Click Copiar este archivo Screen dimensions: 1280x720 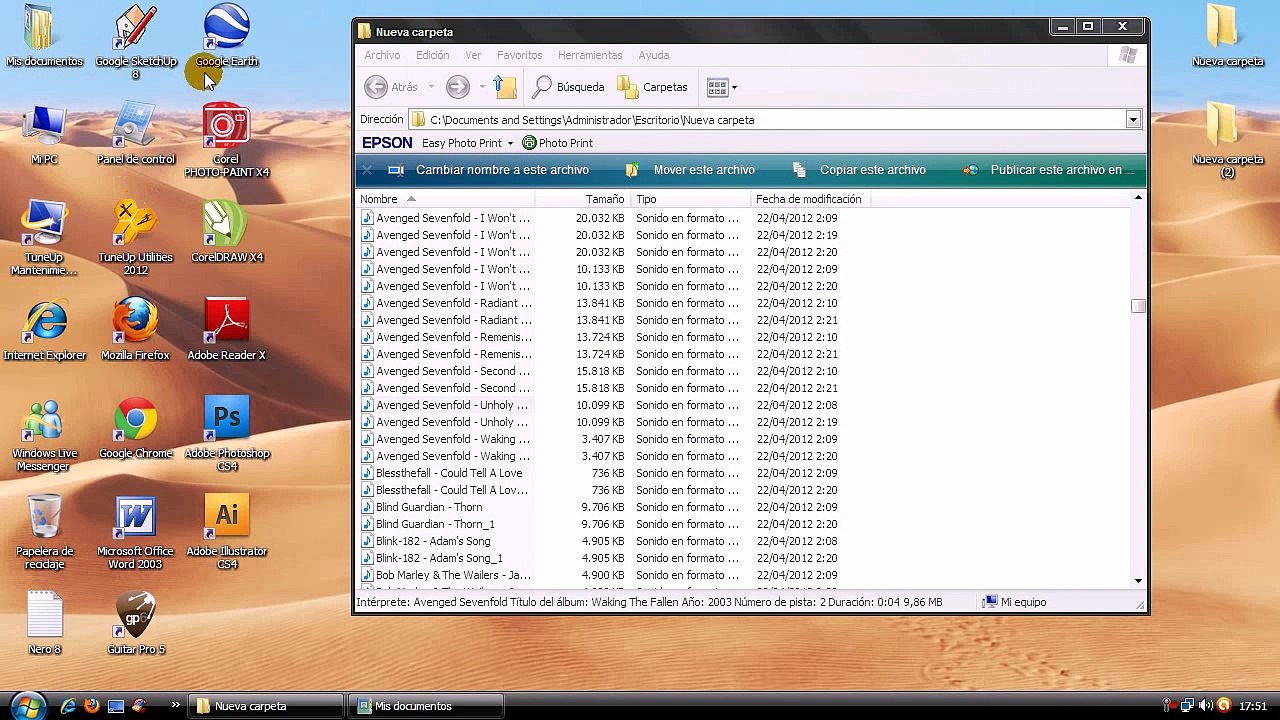[858, 170]
